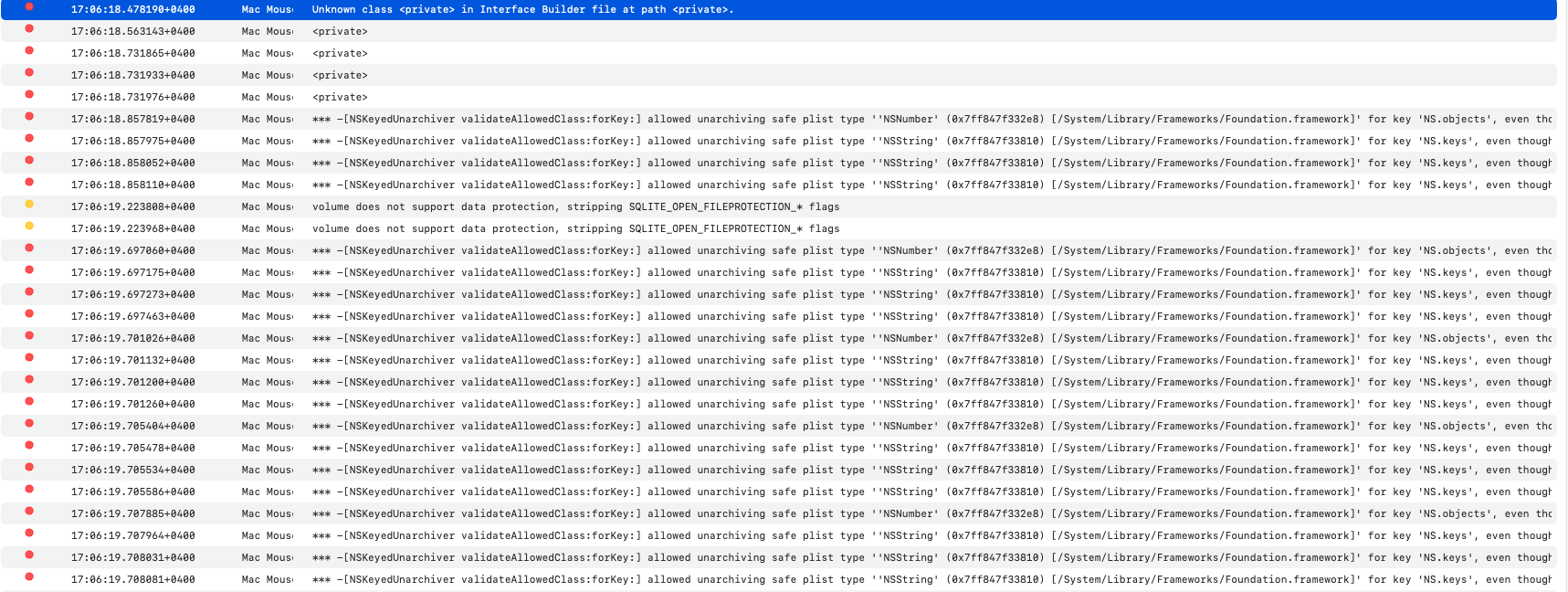Viewport: 1568px width, 592px height.
Task: Click the red dot beside timestamp 17:06:18.731933
Action: tap(29, 72)
